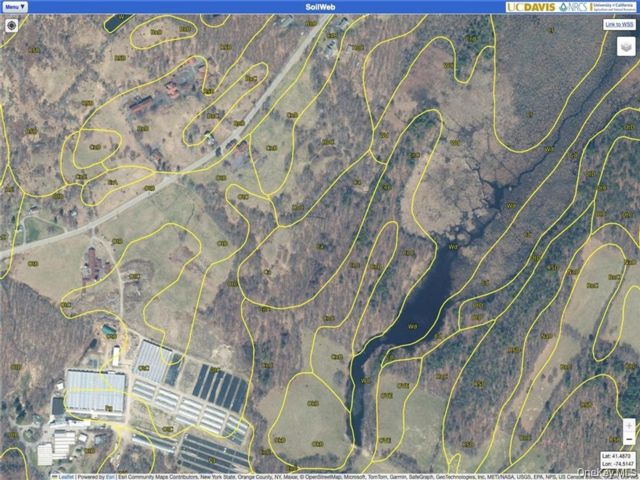The image size is (640, 480).
Task: Activate the locate-me crosshair icon
Action: click(x=11, y=25)
